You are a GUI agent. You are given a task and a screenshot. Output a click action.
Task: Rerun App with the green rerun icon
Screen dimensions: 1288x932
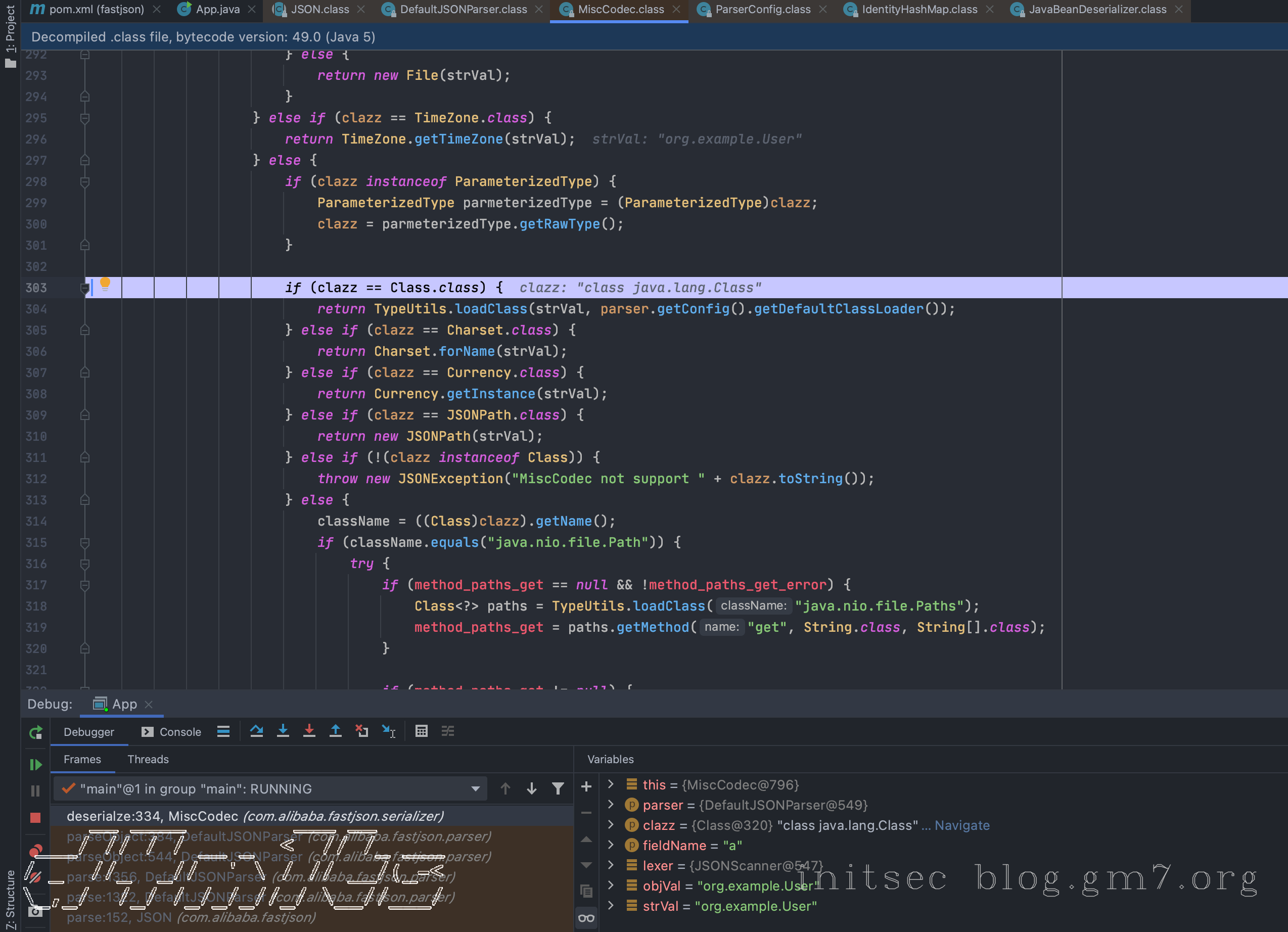click(35, 733)
